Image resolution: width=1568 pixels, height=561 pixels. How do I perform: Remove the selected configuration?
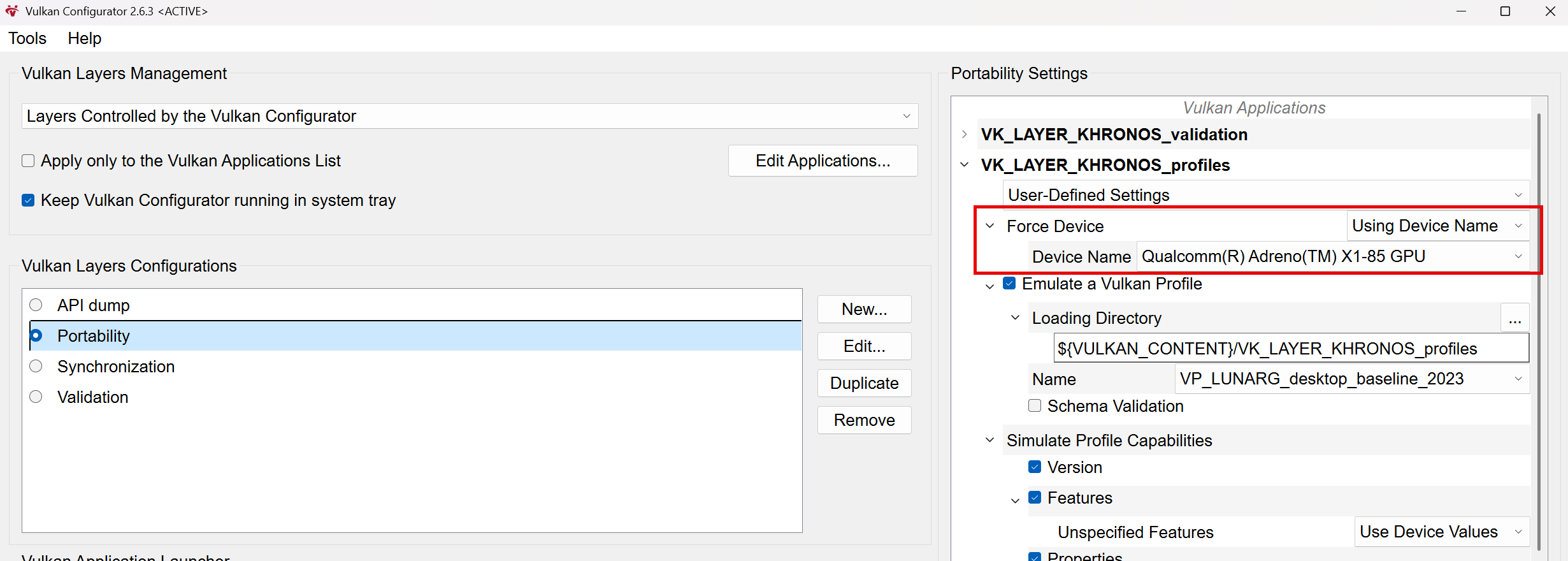click(864, 420)
